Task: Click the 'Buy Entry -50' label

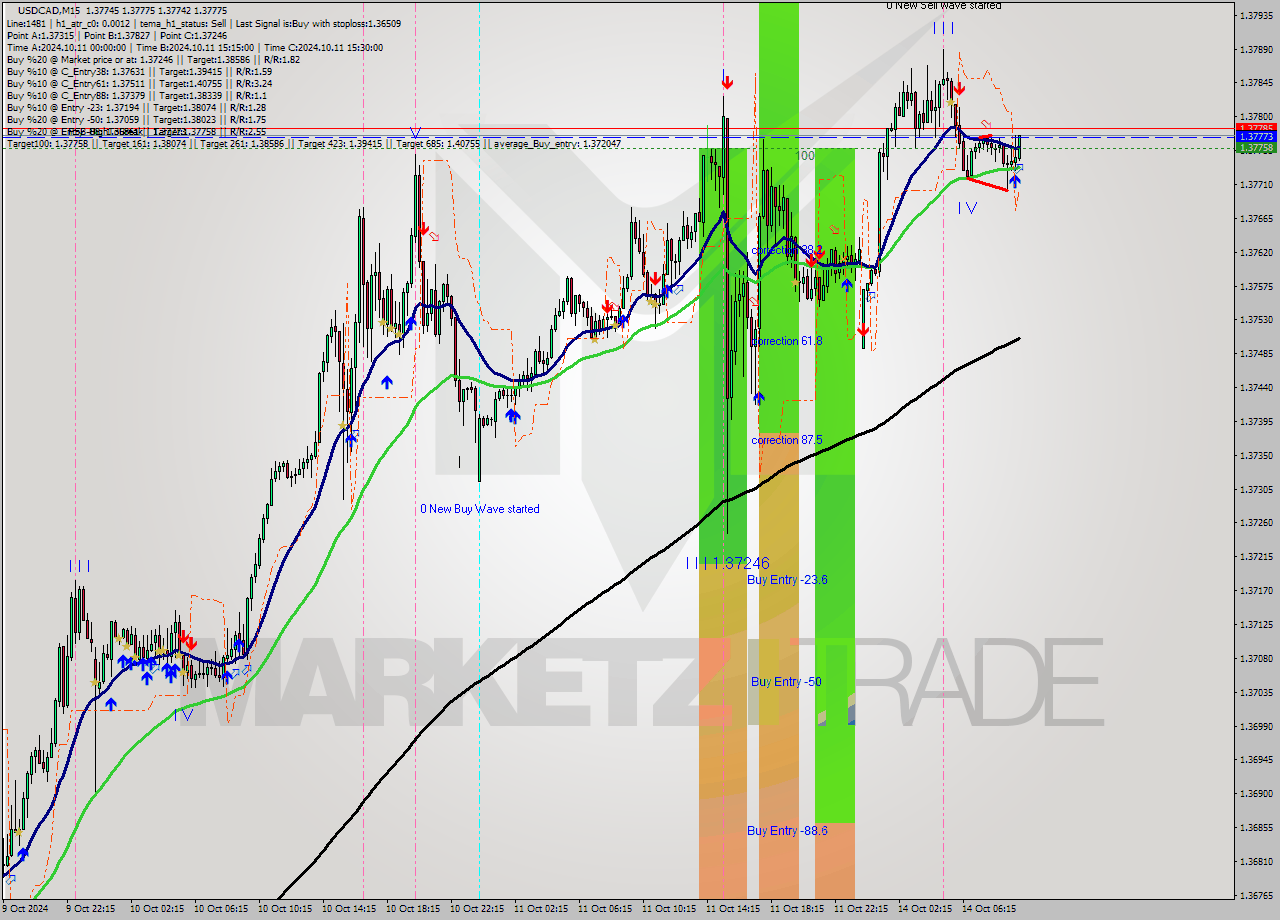Action: point(786,682)
